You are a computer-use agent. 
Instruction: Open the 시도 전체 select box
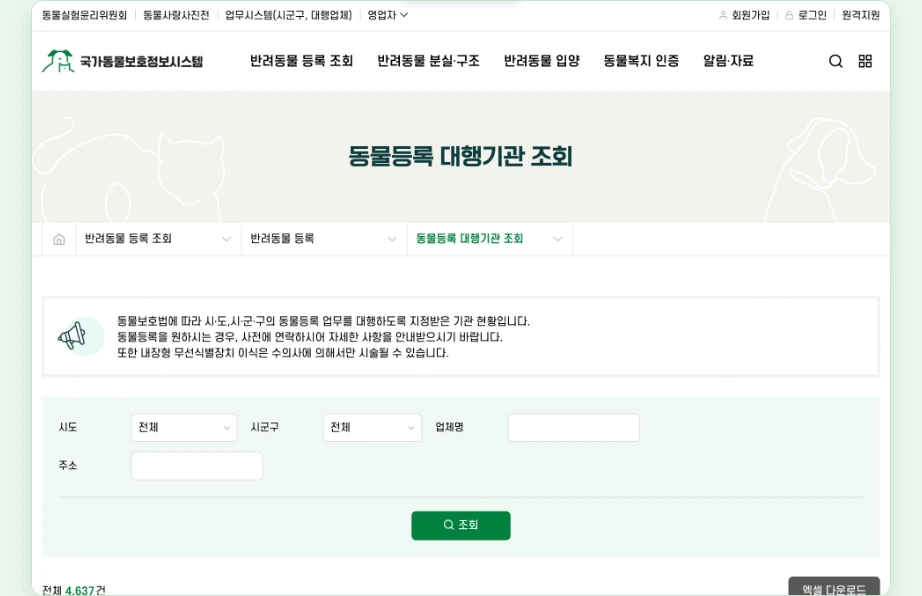point(183,427)
